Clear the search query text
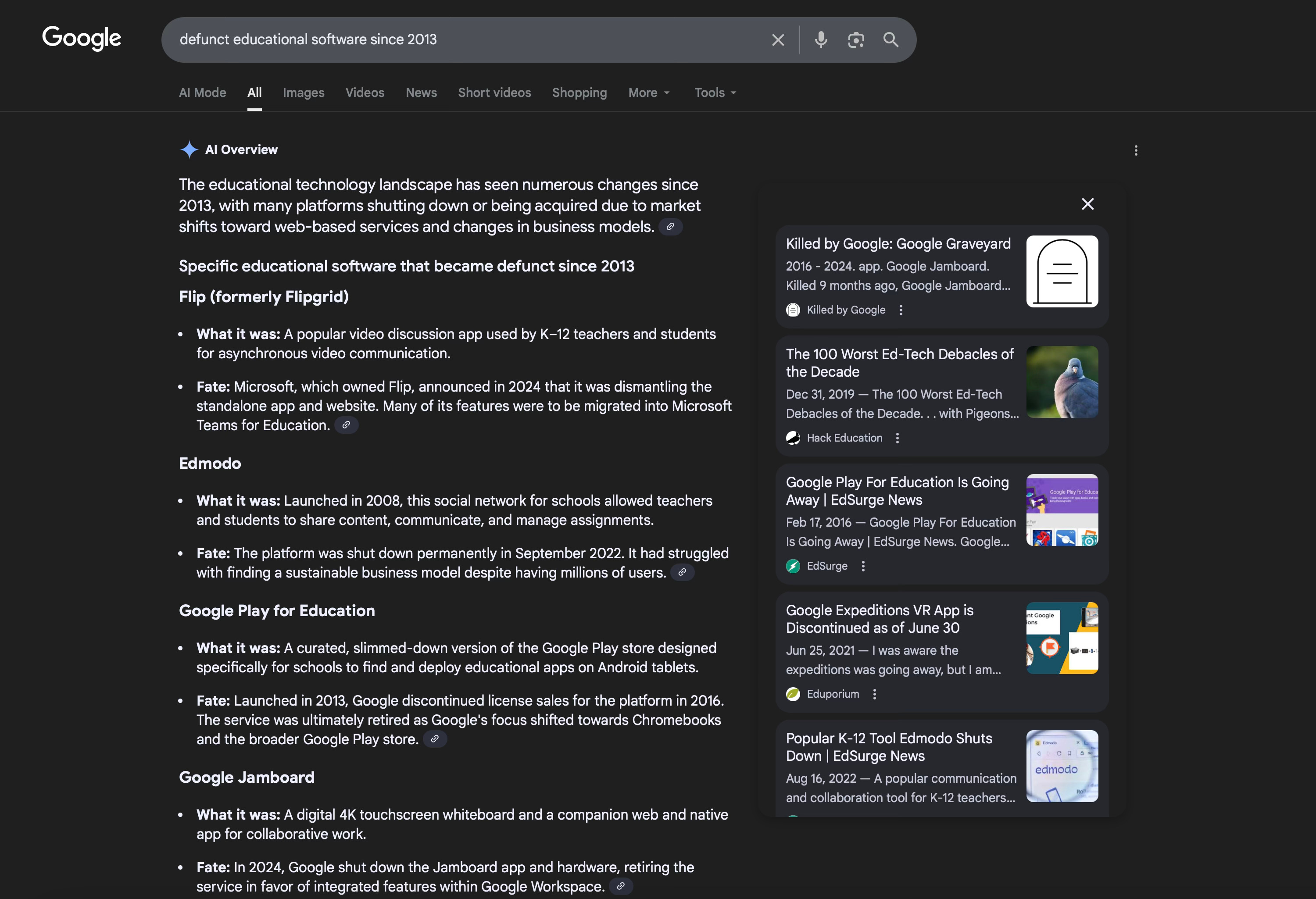Image resolution: width=1316 pixels, height=899 pixels. pyautogui.click(x=777, y=39)
